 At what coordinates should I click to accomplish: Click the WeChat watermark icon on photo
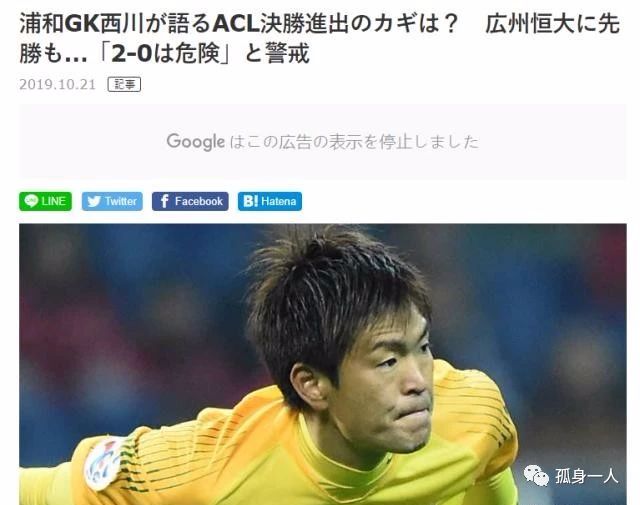536,476
